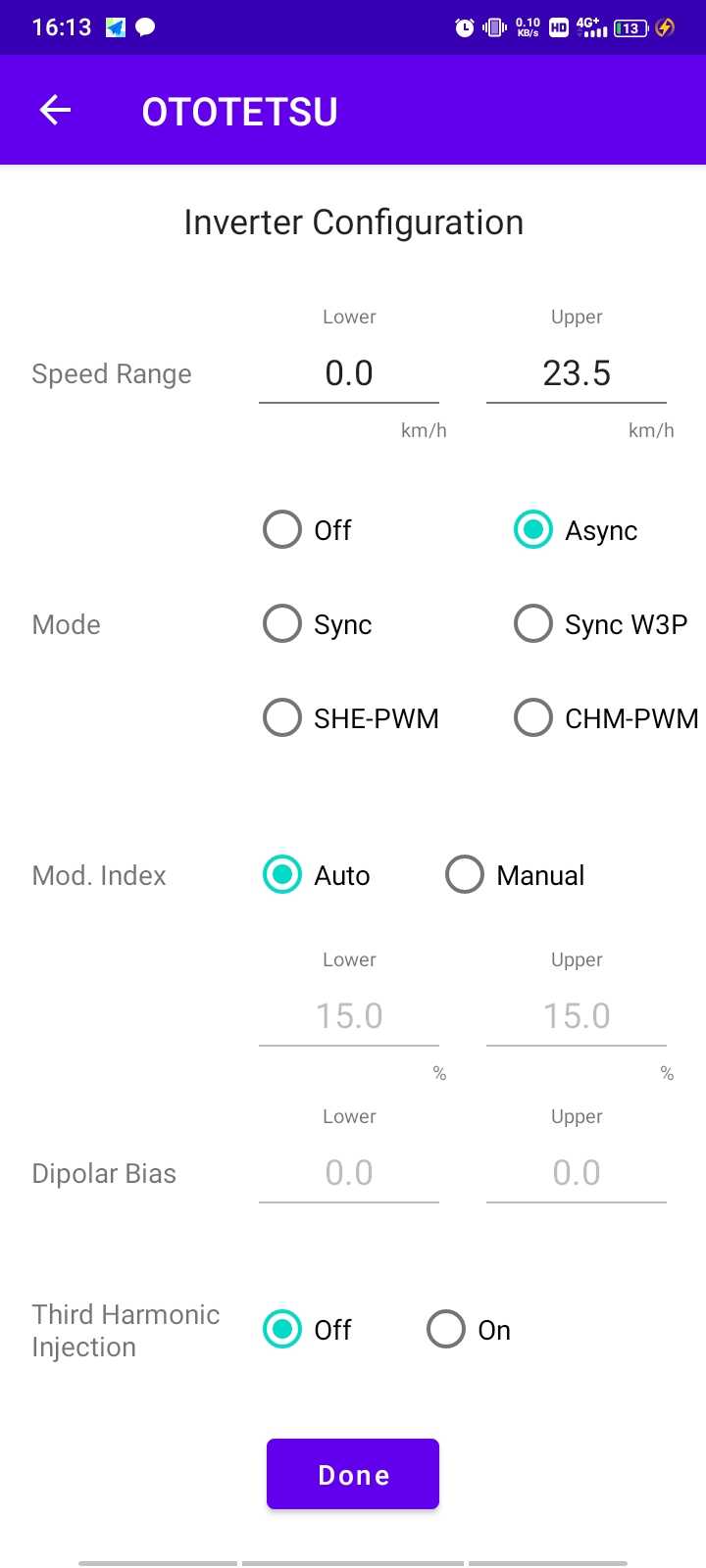
Task: Choose Sync mode
Action: tap(282, 624)
